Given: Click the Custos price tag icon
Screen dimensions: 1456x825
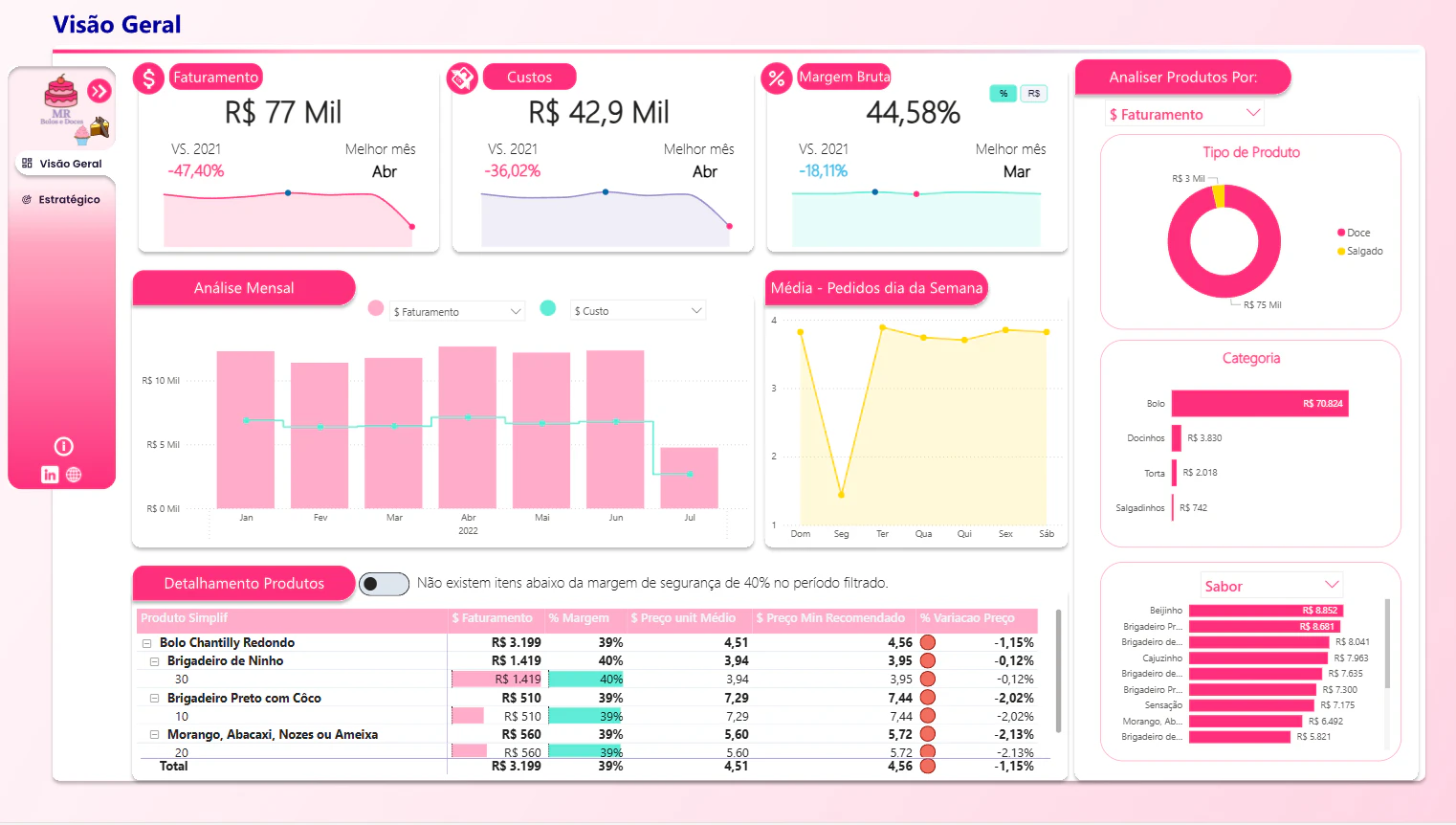Looking at the screenshot, I should pyautogui.click(x=462, y=78).
